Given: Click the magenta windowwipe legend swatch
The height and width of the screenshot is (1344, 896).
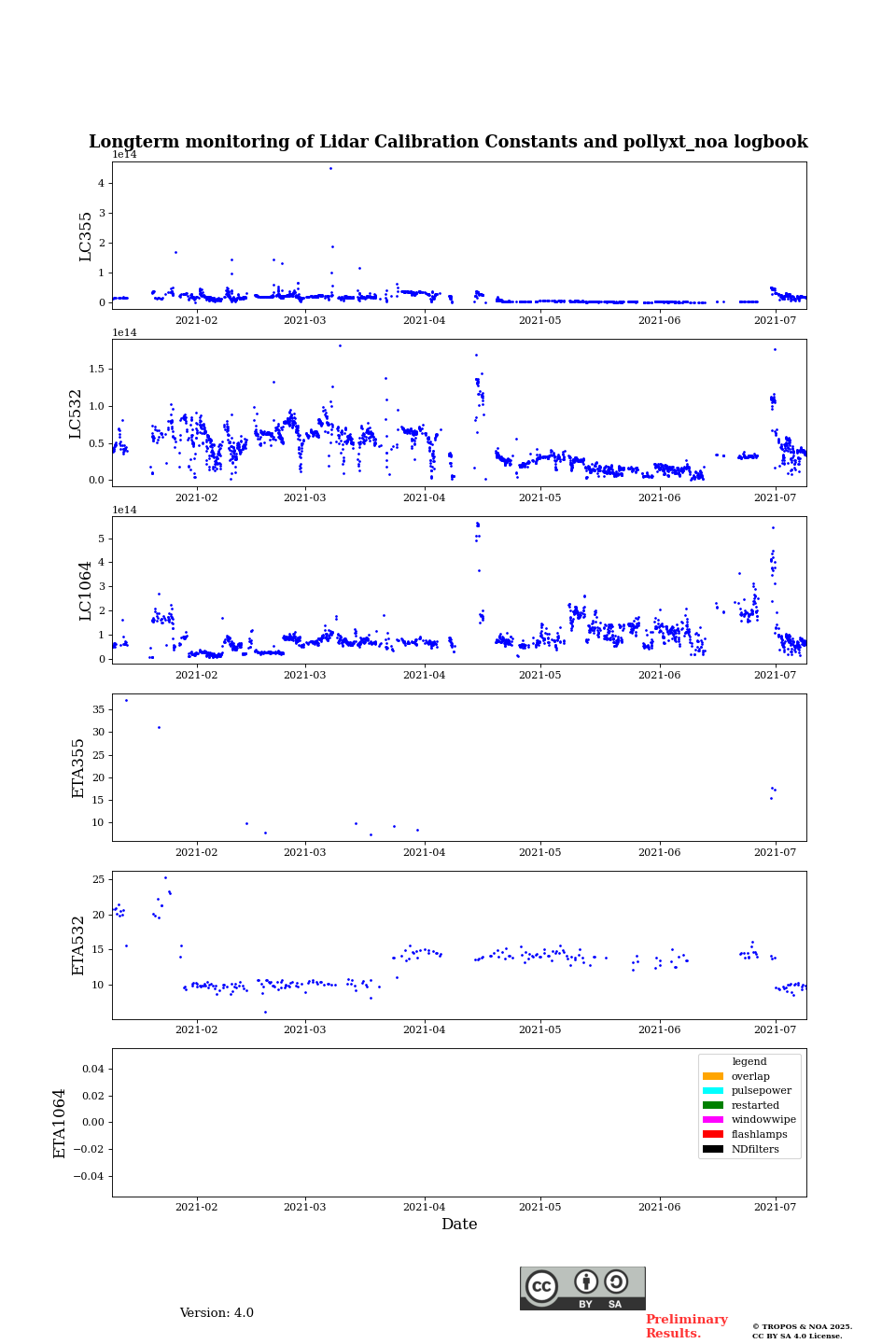Looking at the screenshot, I should tap(712, 1120).
